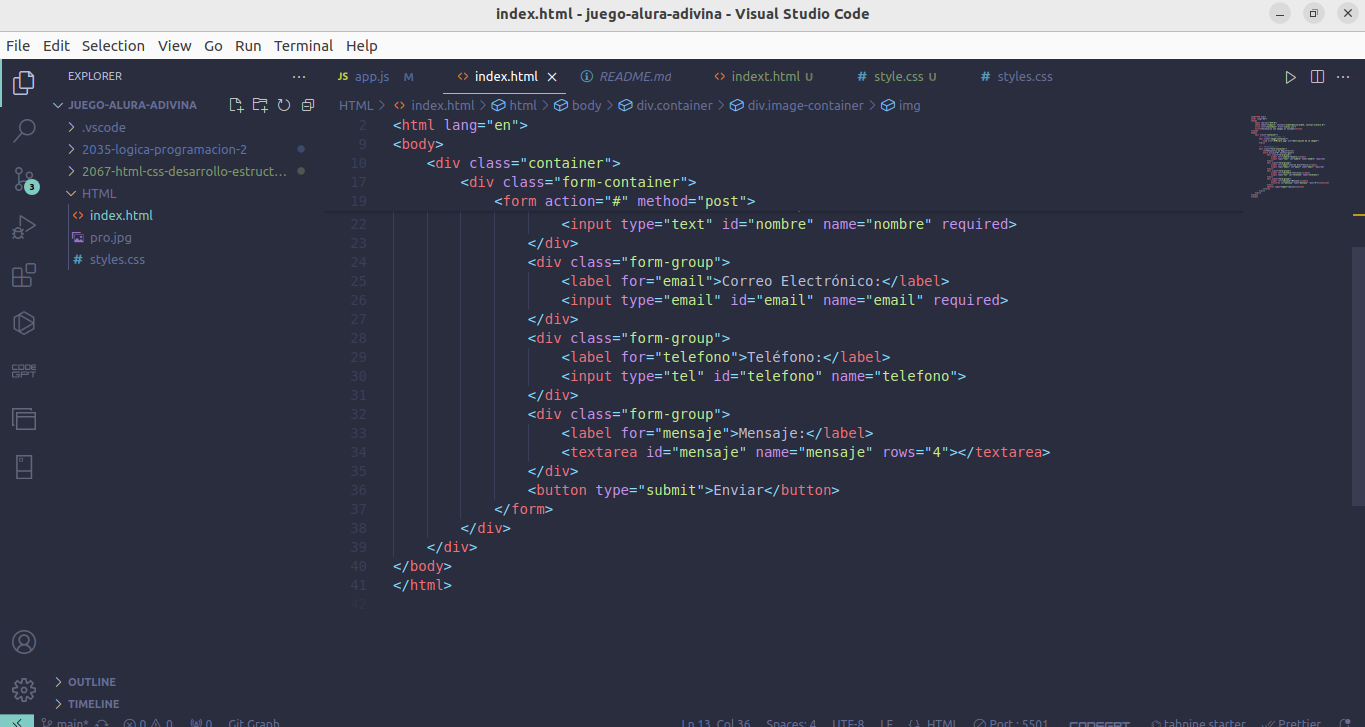The height and width of the screenshot is (727, 1365).
Task: Open the Go menu
Action: coord(213,46)
